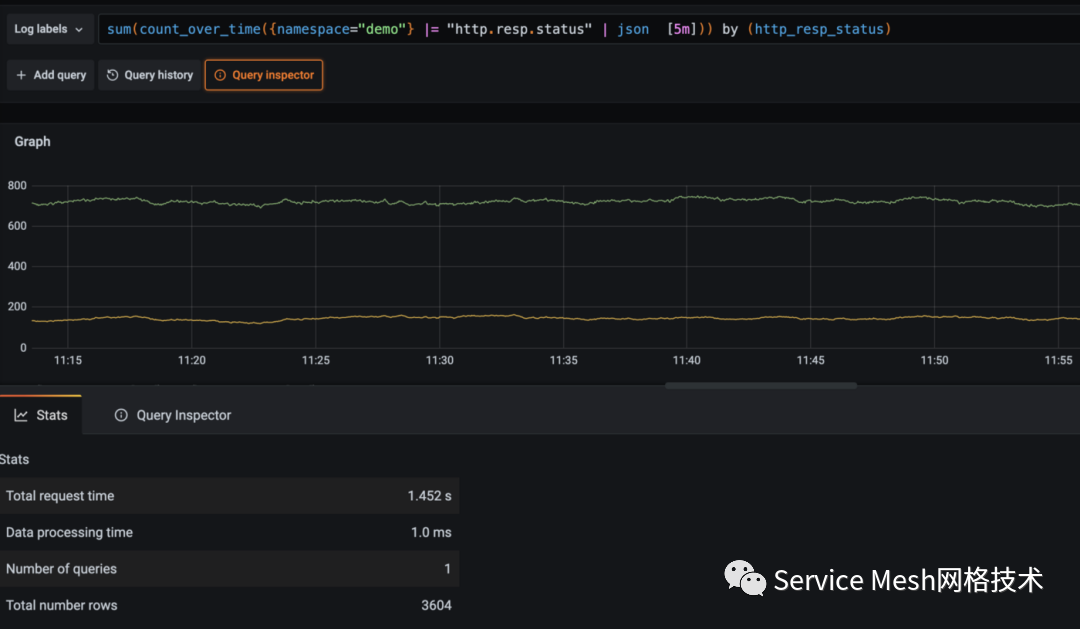Click the Graph panel title
The image size is (1080, 629).
click(x=32, y=142)
